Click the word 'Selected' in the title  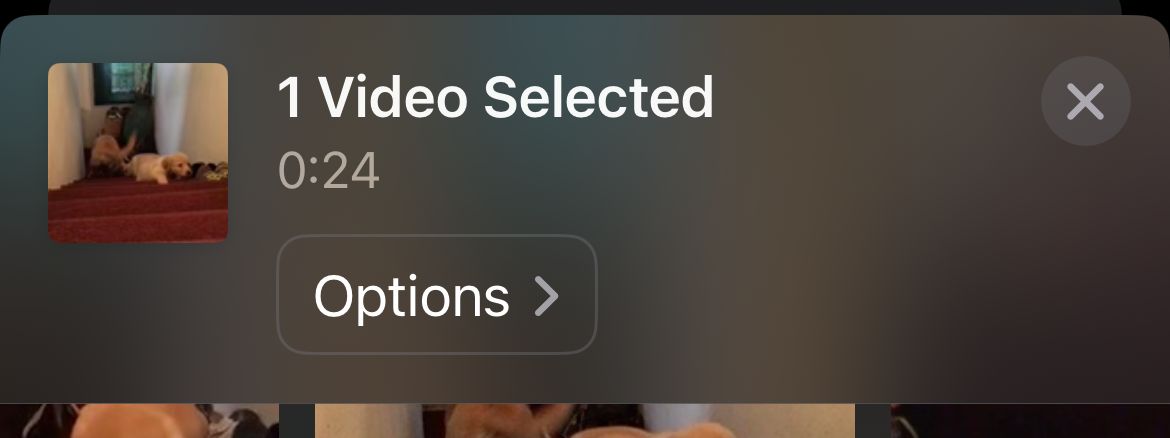pyautogui.click(x=598, y=98)
